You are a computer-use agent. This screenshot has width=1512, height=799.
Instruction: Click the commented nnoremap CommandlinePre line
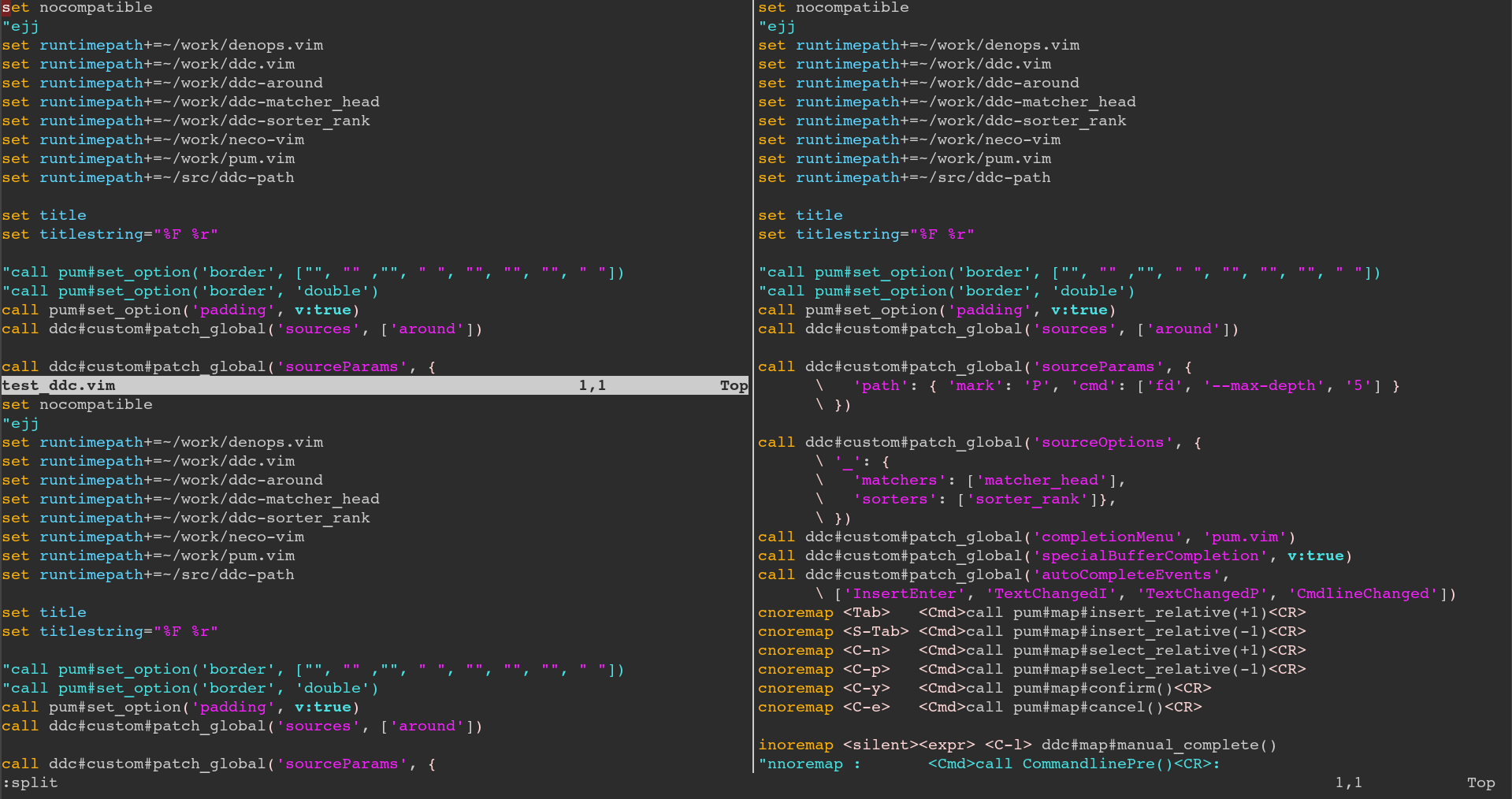(x=989, y=764)
